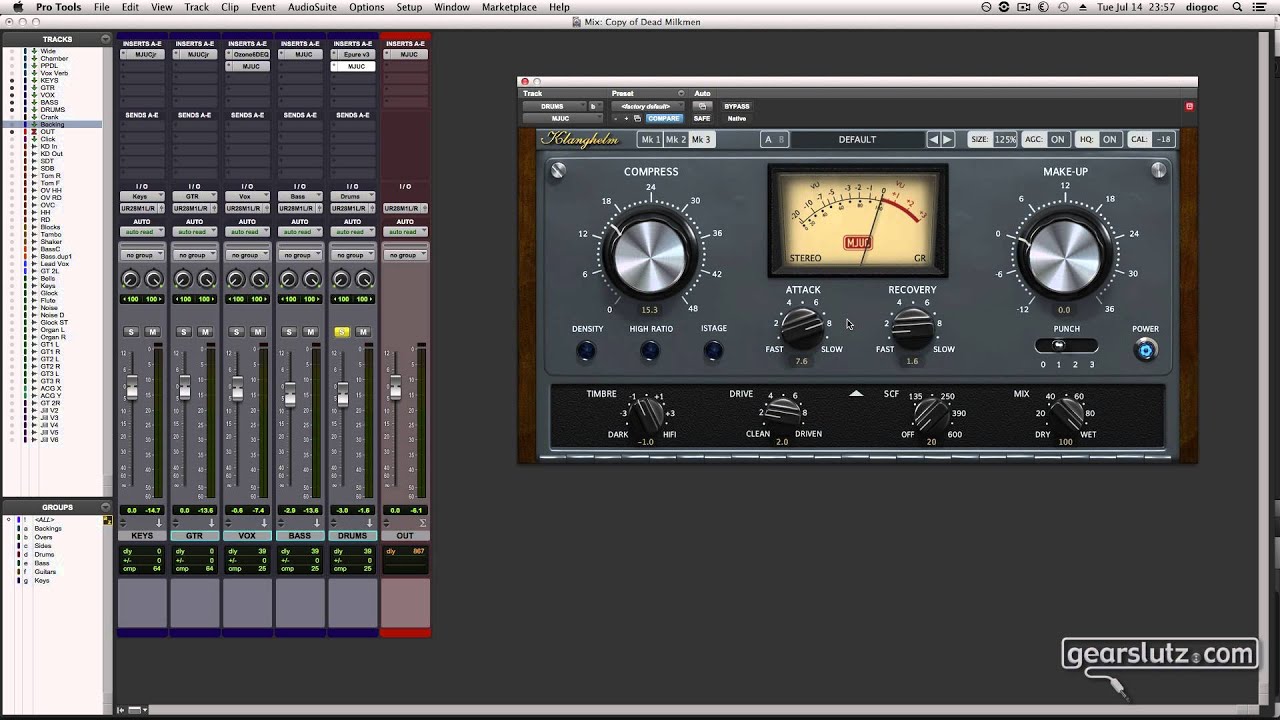Image resolution: width=1280 pixels, height=720 pixels.
Task: Open factory default preset dropdown
Action: pyautogui.click(x=648, y=106)
